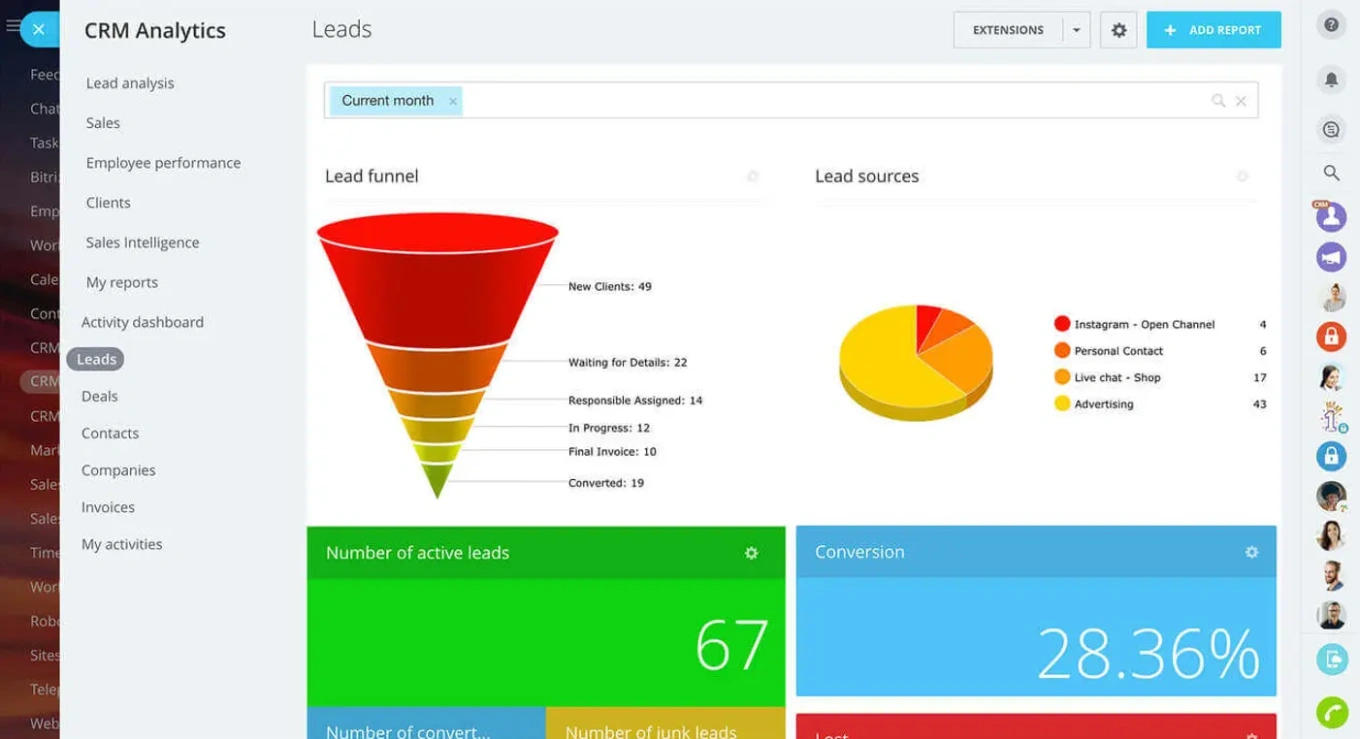The height and width of the screenshot is (739, 1360).
Task: Remove the Current month filter tag
Action: click(x=453, y=101)
